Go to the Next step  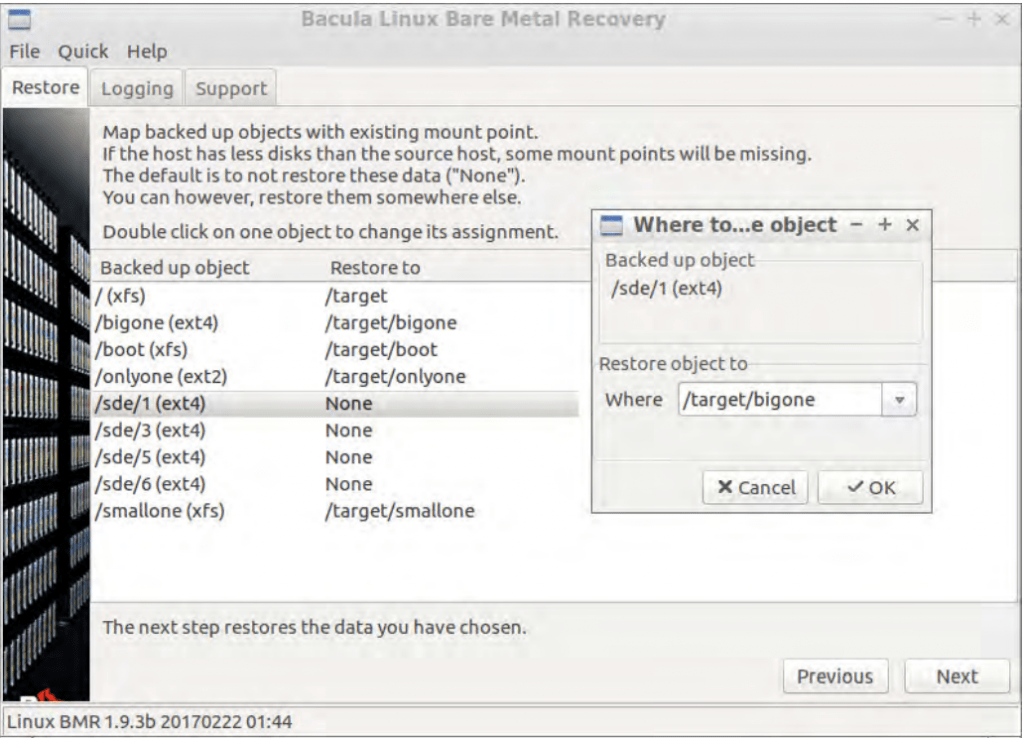coord(956,677)
